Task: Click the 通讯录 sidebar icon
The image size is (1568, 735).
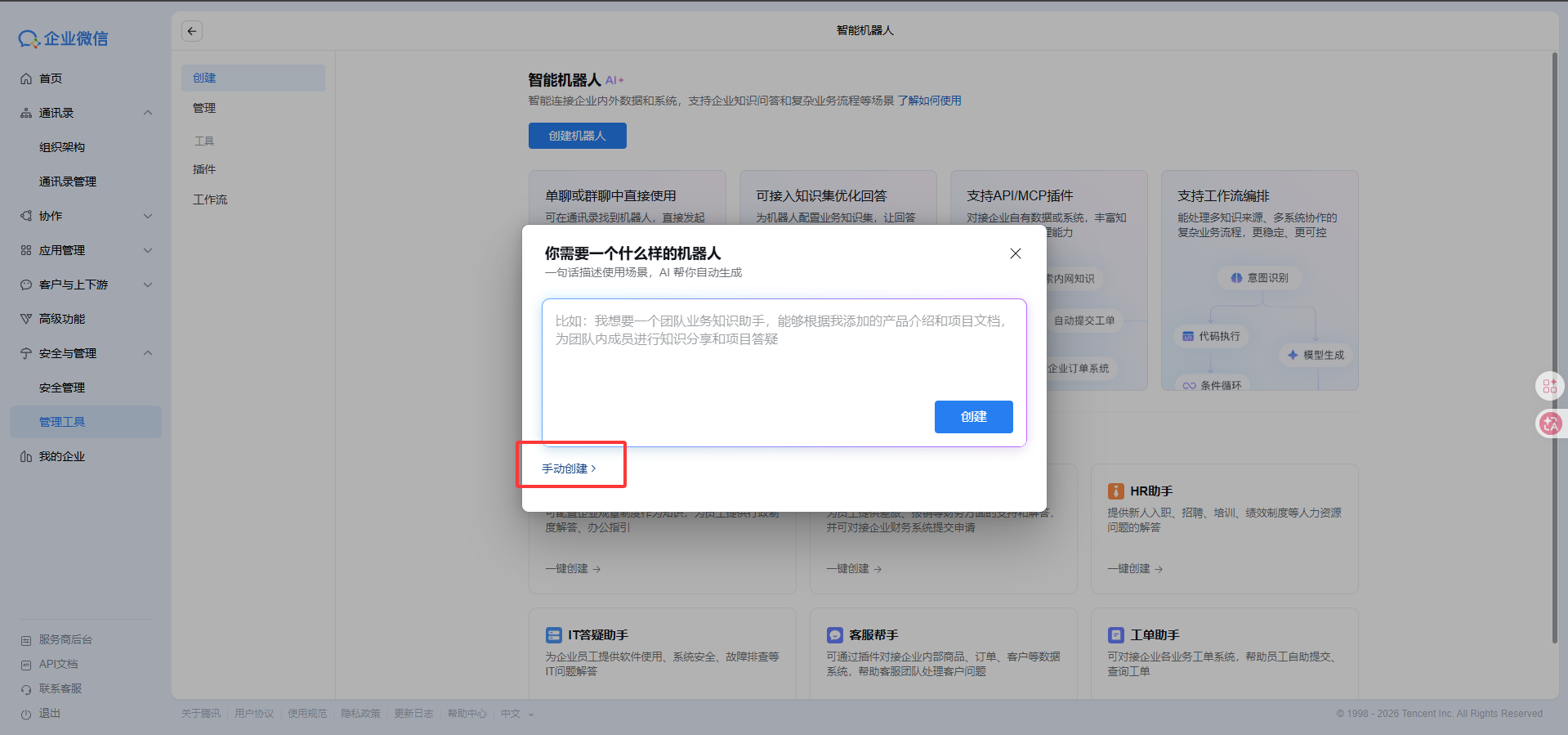Action: (26, 113)
